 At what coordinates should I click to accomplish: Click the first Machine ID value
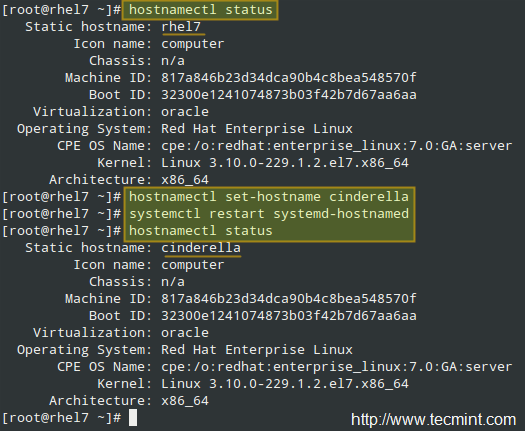tap(289, 78)
